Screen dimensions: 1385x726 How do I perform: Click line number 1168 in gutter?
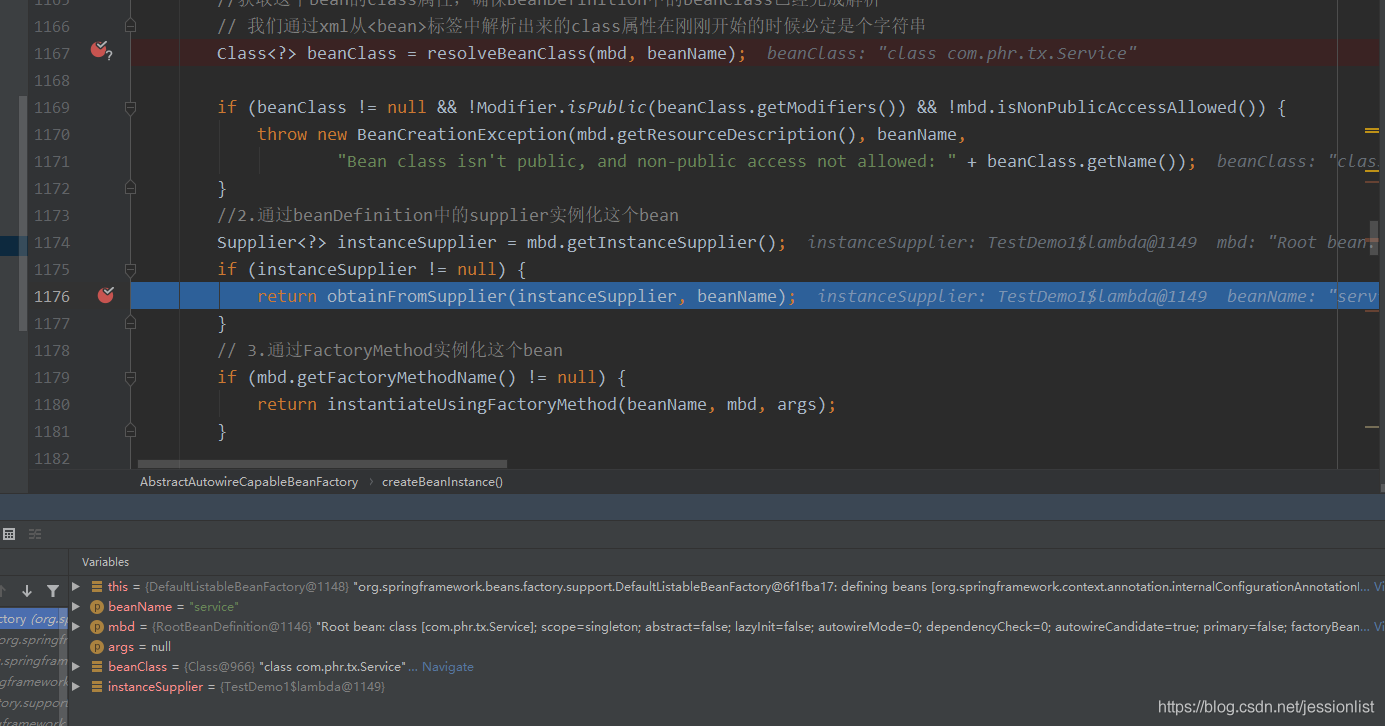pyautogui.click(x=52, y=80)
